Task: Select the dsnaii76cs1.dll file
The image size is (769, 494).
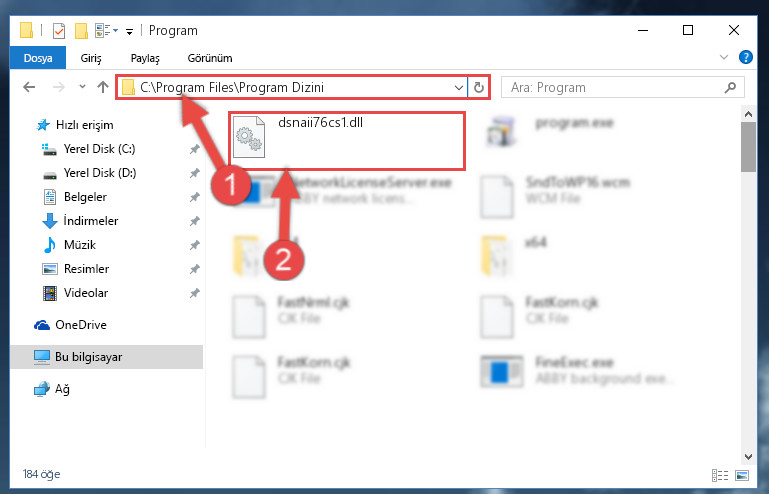Action: (x=347, y=141)
